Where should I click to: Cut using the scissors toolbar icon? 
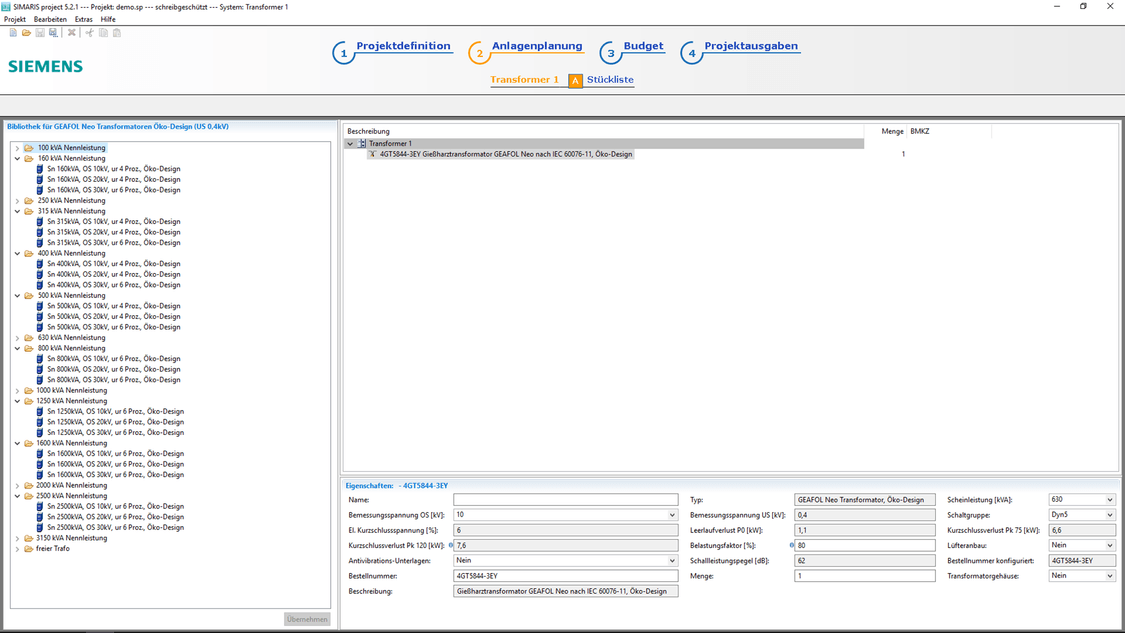click(90, 32)
